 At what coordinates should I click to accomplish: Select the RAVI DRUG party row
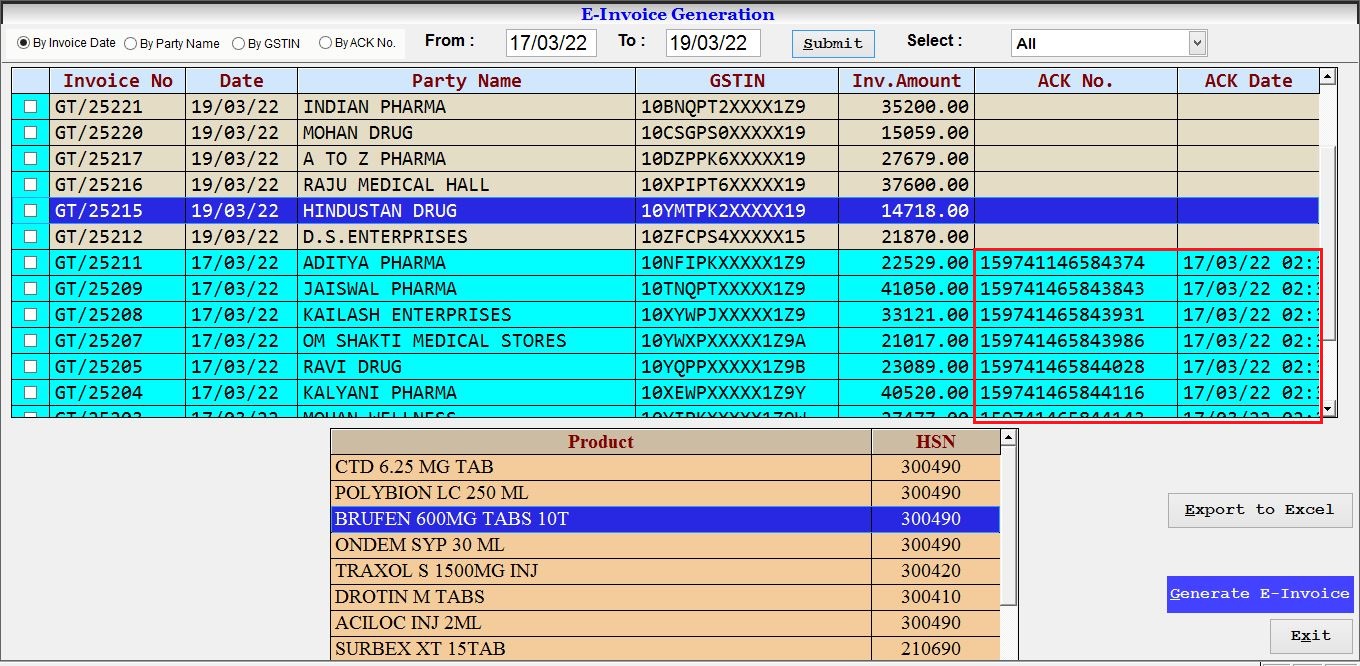[665, 366]
